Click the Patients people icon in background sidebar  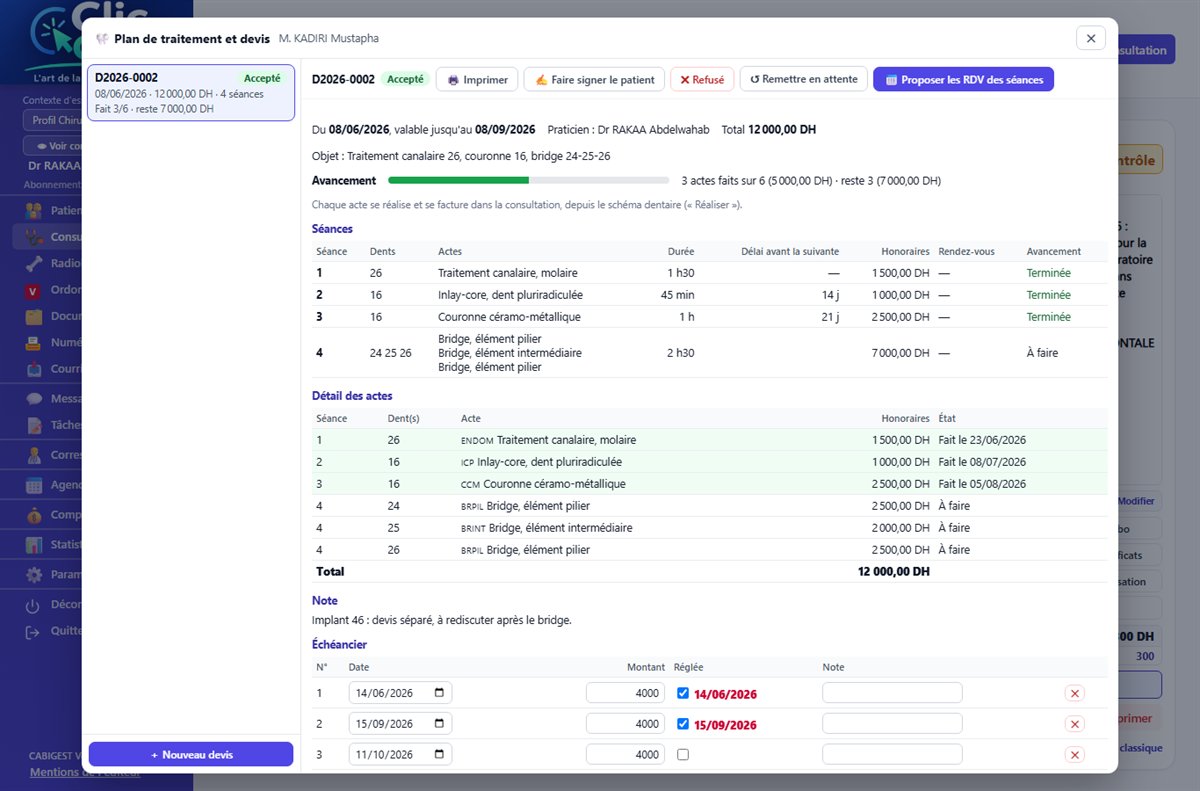pyautogui.click(x=34, y=211)
